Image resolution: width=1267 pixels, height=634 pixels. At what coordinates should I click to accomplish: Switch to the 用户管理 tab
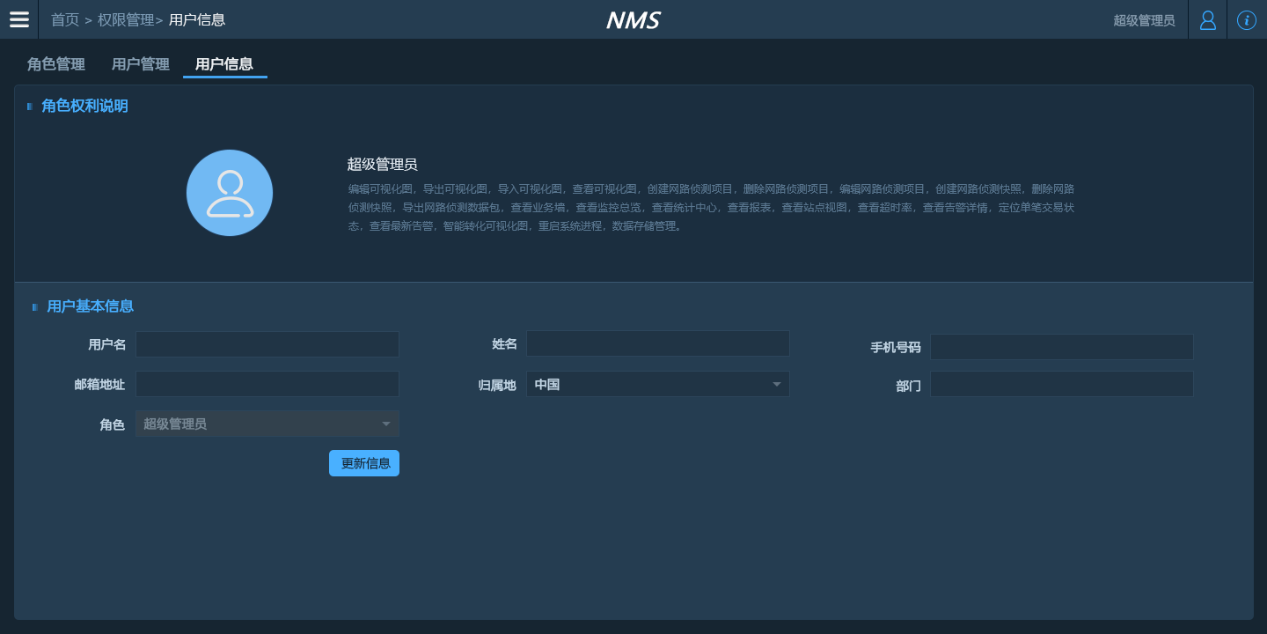[x=140, y=64]
